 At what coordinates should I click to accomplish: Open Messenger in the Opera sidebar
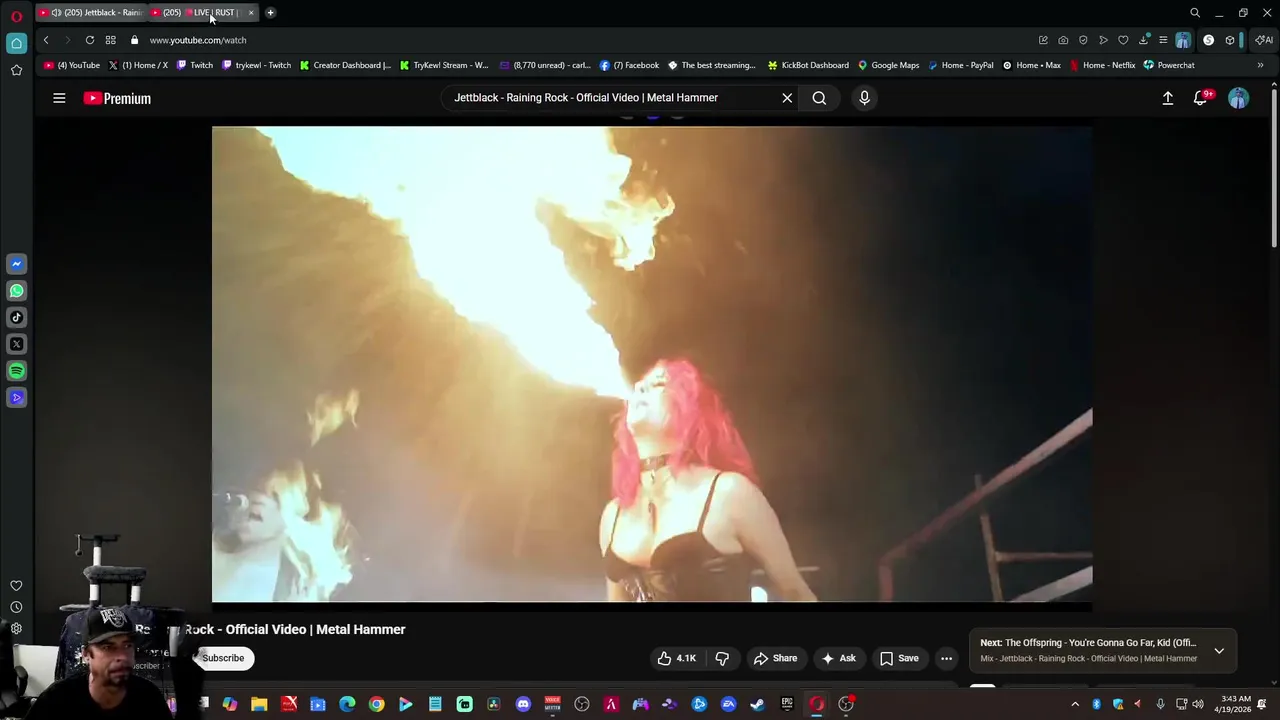(x=16, y=264)
